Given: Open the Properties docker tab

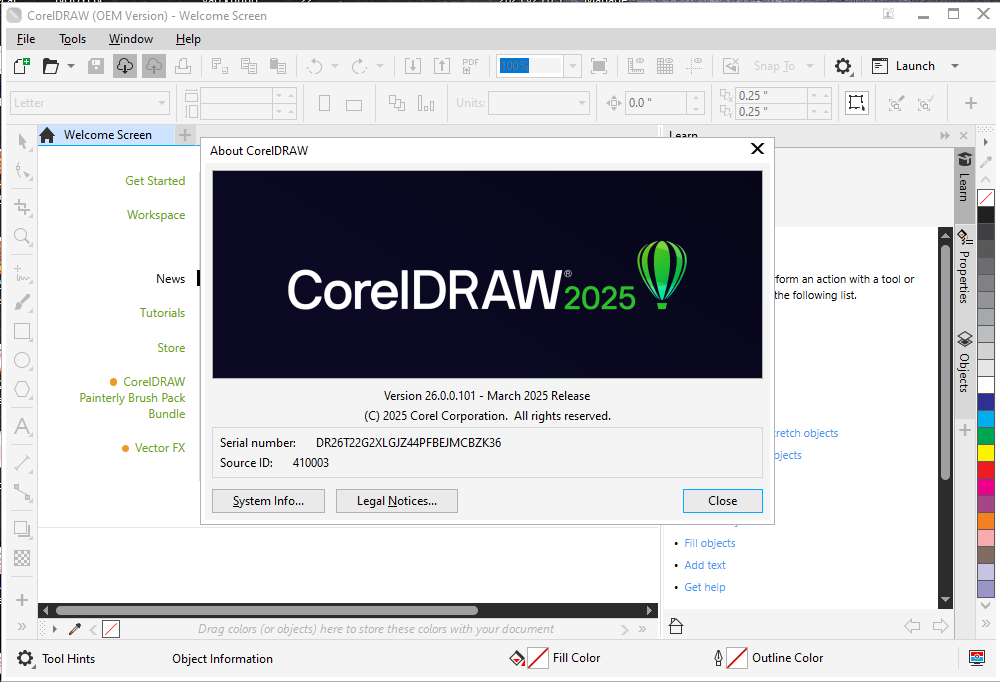Looking at the screenshot, I should coord(964,267).
